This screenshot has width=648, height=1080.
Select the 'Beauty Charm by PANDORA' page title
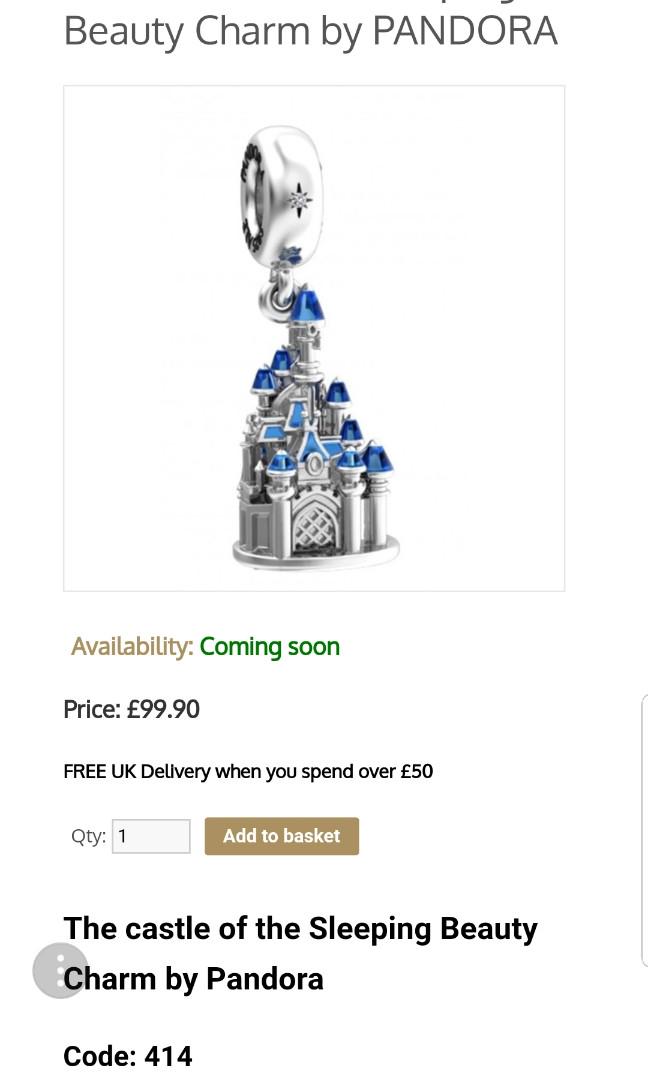(311, 31)
